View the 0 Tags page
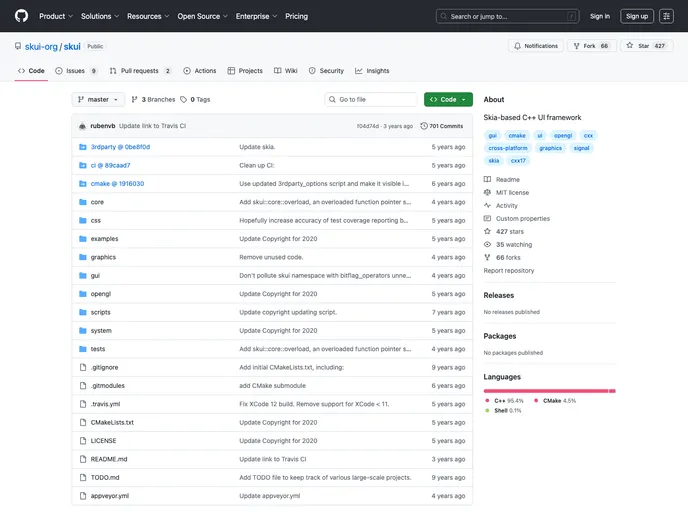The width and height of the screenshot is (688, 512). [x=198, y=100]
